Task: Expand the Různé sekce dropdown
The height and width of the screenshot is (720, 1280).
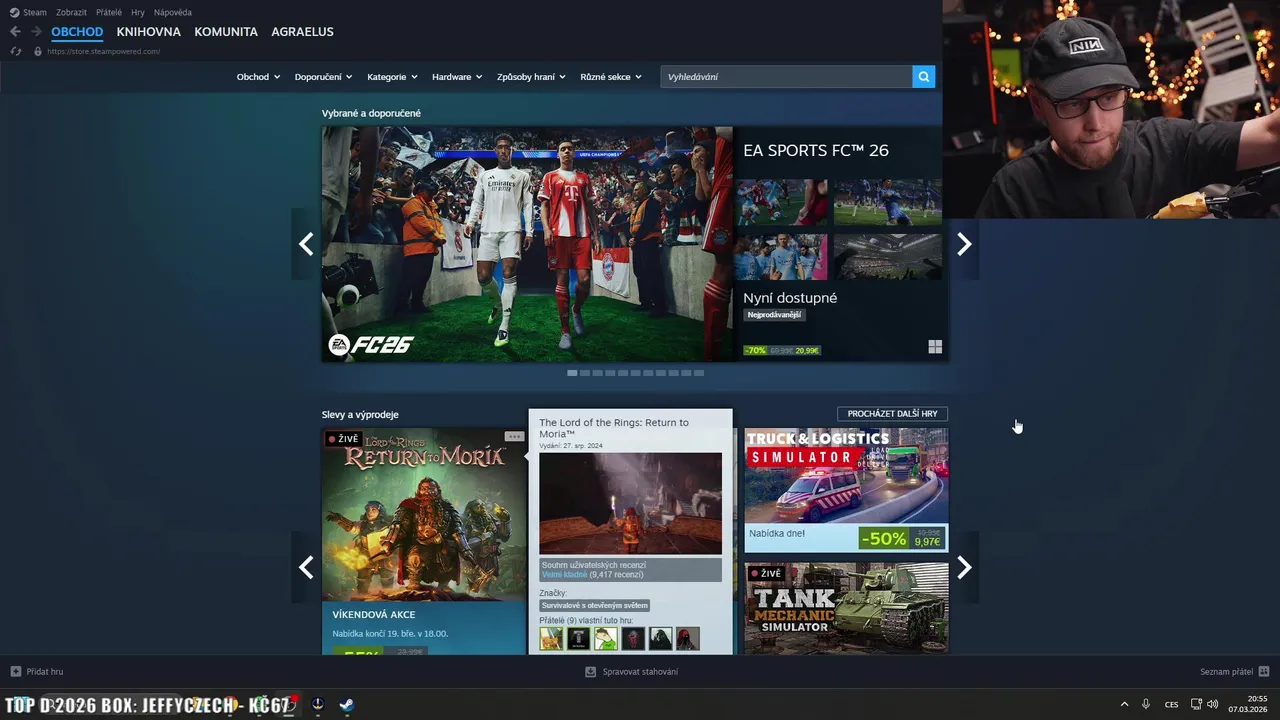Action: click(611, 76)
